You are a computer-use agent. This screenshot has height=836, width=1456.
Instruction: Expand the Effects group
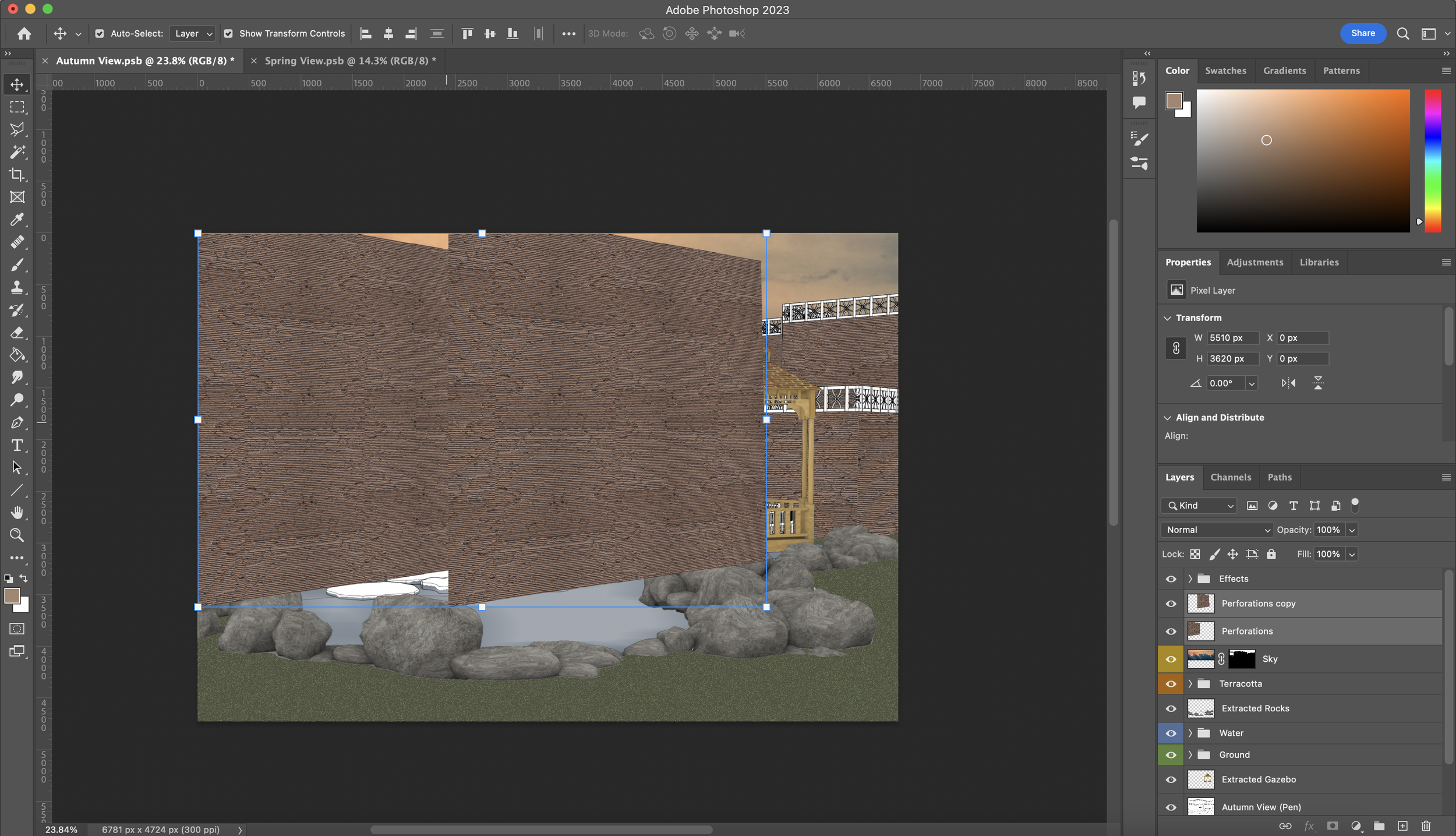coord(1190,579)
